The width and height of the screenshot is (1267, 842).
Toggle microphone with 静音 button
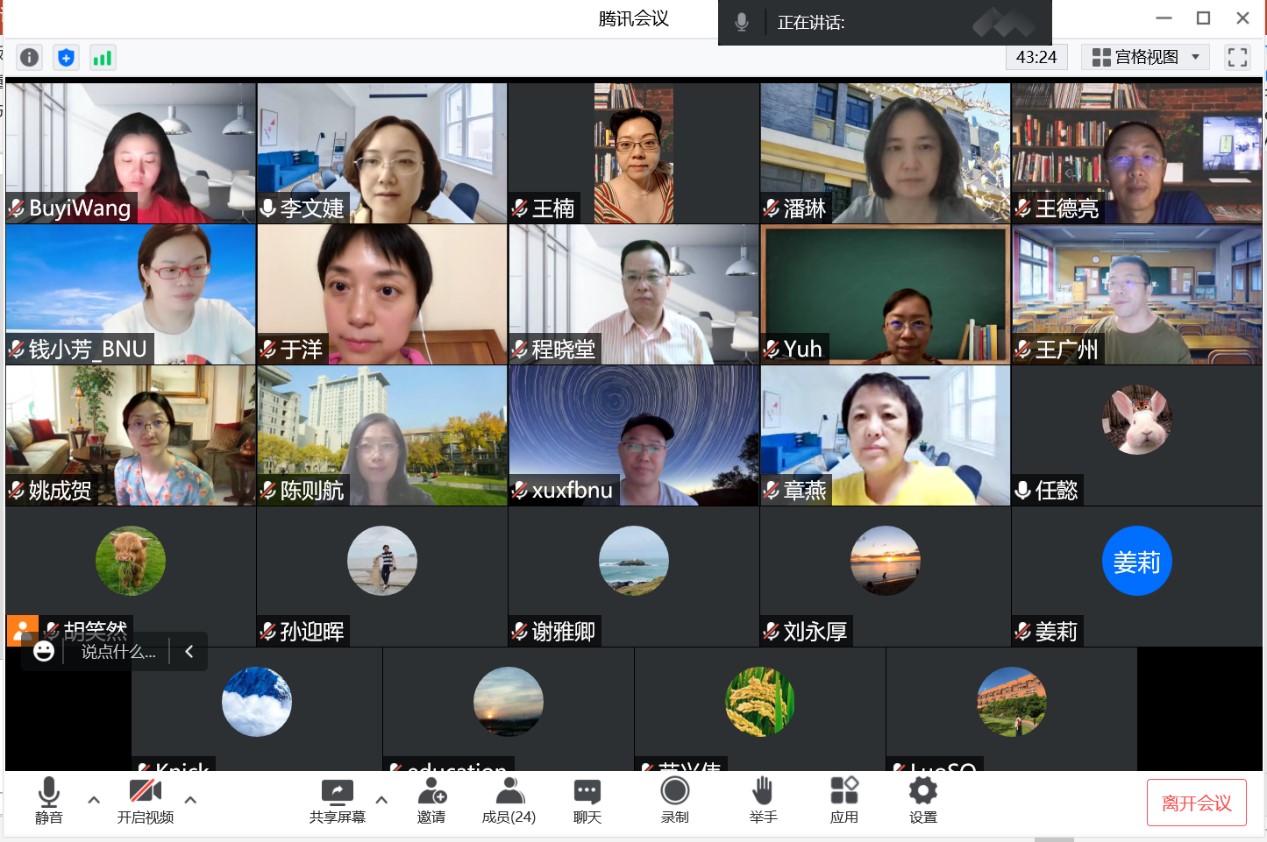[x=49, y=800]
